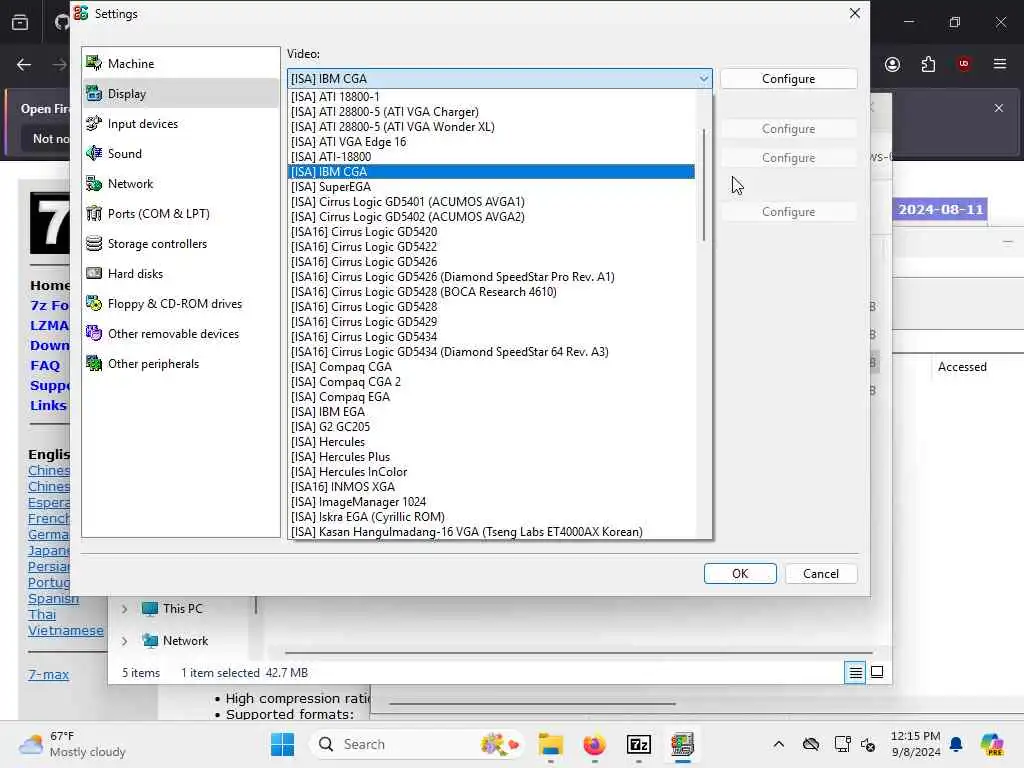Select the Display category icon

(x=94, y=93)
